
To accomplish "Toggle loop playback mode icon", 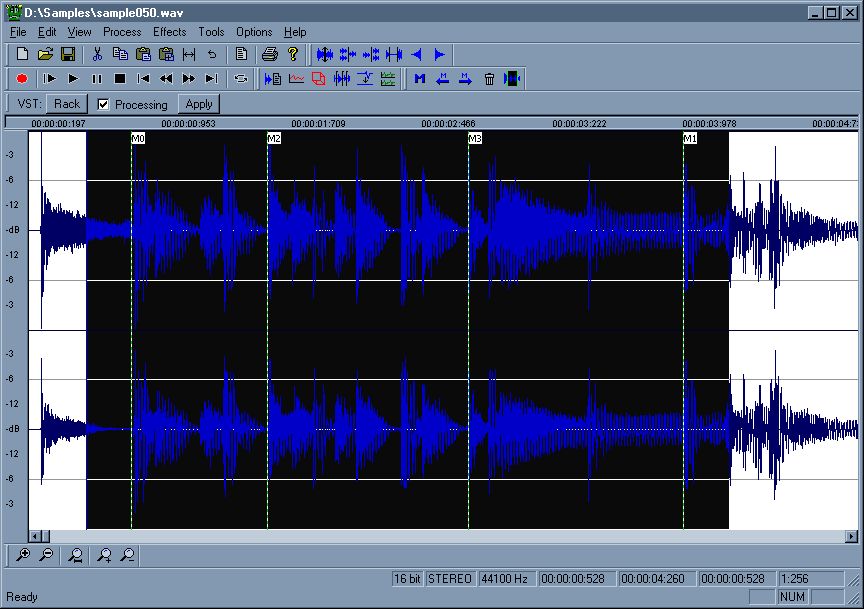I will click(x=241, y=79).
